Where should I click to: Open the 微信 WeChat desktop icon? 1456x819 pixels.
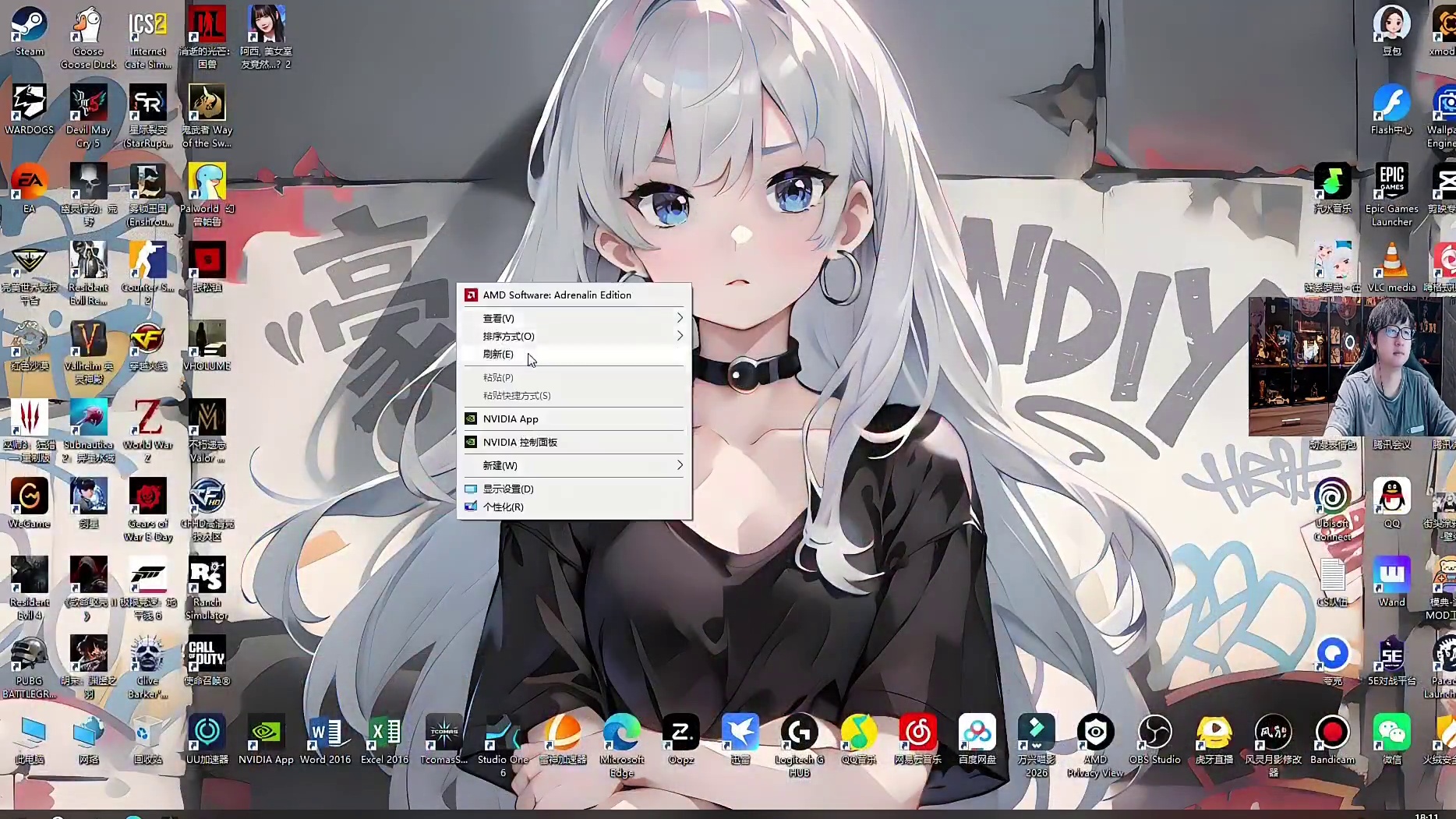(x=1391, y=739)
